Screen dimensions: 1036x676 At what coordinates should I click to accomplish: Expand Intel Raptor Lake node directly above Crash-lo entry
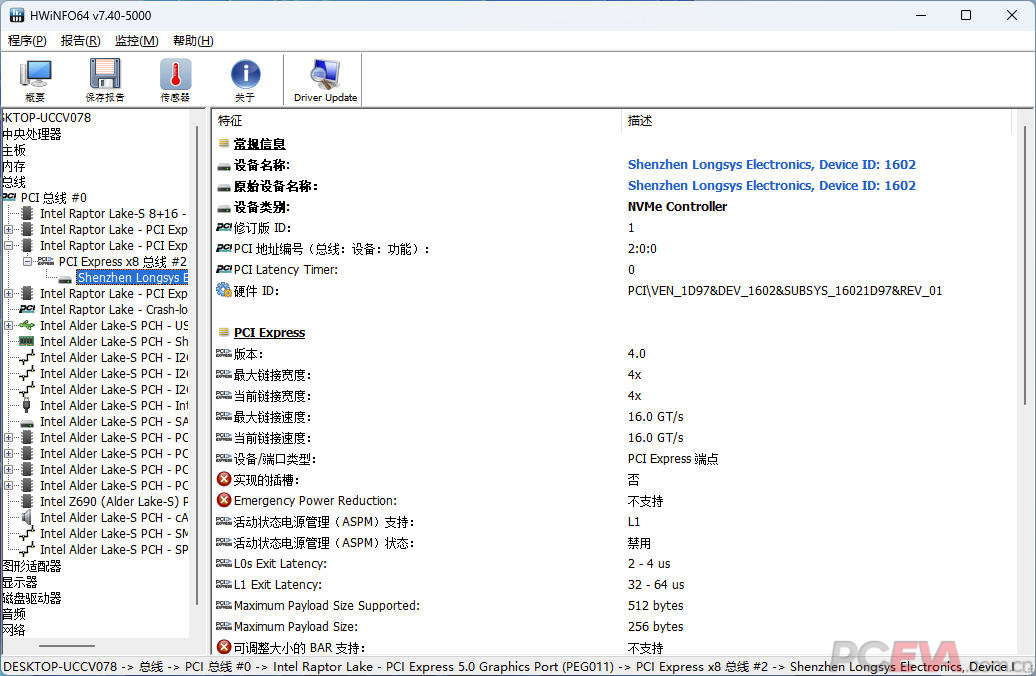tap(9, 293)
